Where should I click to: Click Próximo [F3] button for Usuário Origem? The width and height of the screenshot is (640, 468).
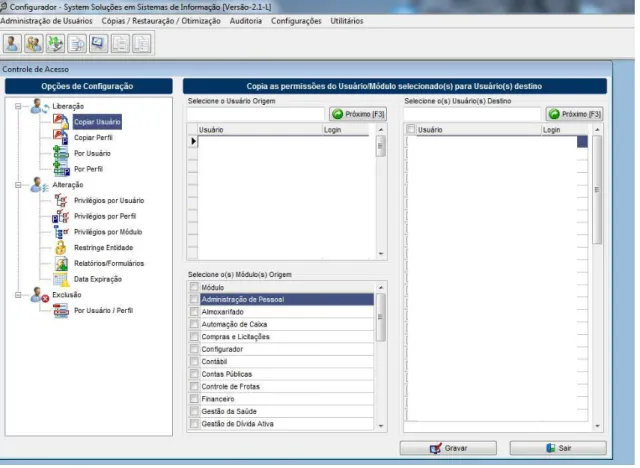point(359,114)
